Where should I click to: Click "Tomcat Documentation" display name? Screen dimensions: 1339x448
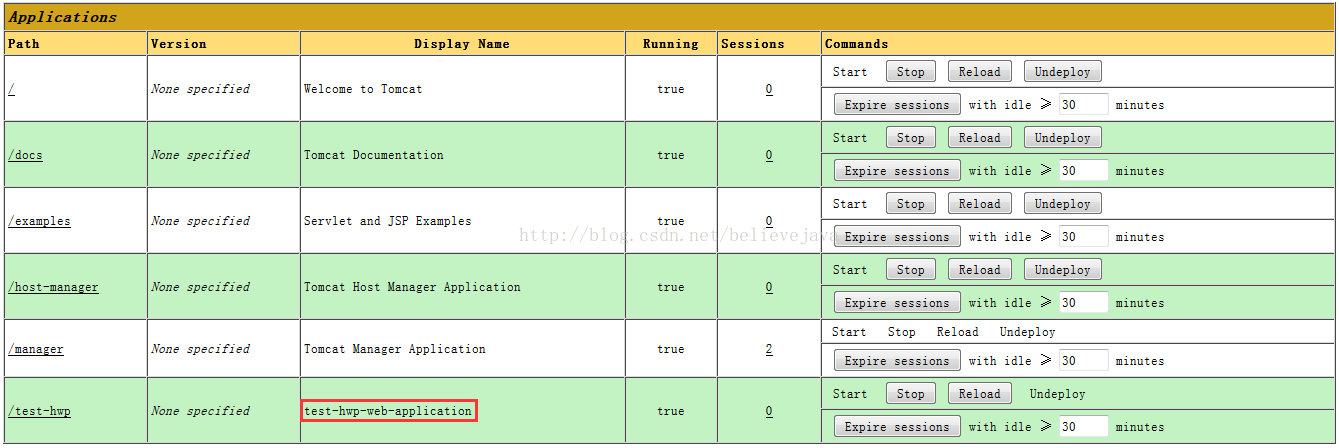374,155
